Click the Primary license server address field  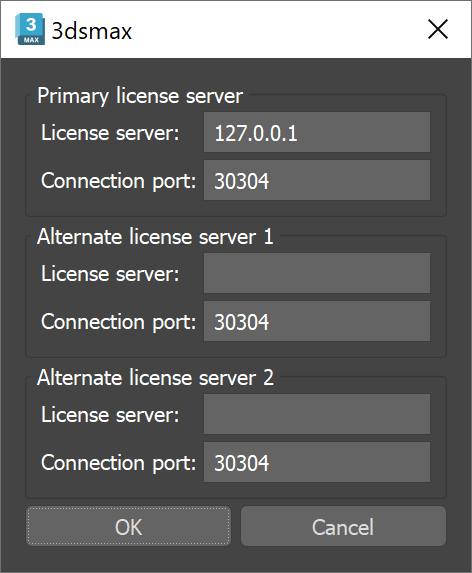pos(317,132)
